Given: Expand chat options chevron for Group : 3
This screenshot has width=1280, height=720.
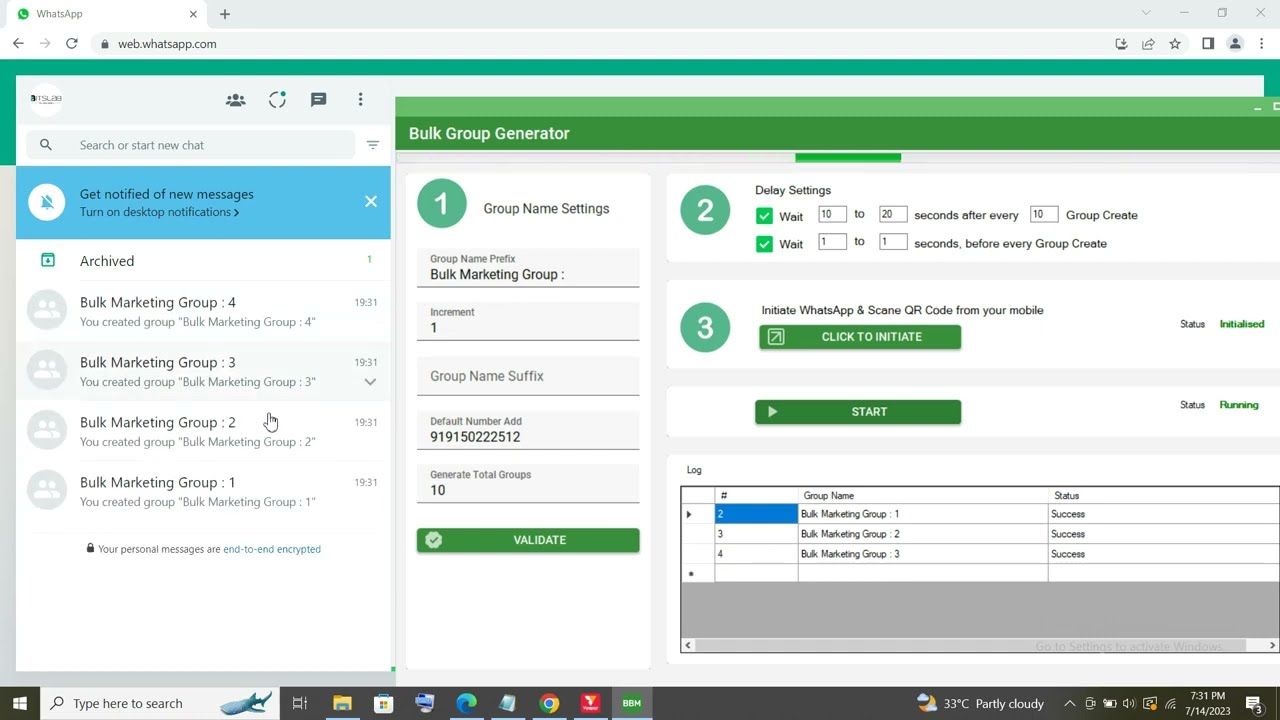Looking at the screenshot, I should click(x=370, y=382).
